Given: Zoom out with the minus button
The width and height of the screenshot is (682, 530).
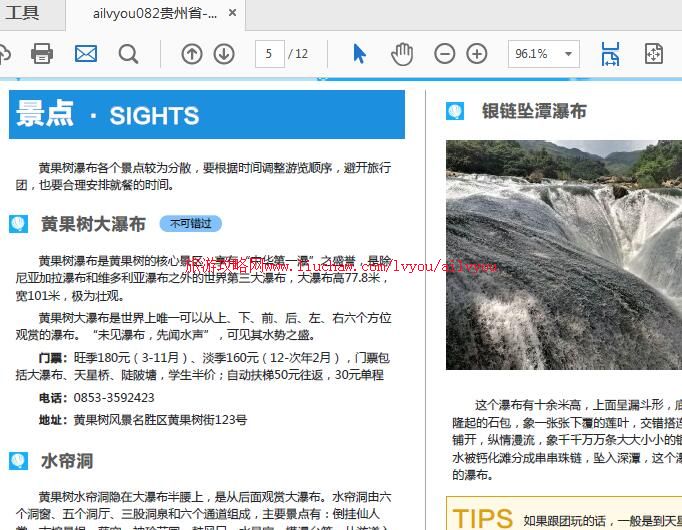Looking at the screenshot, I should (x=445, y=54).
